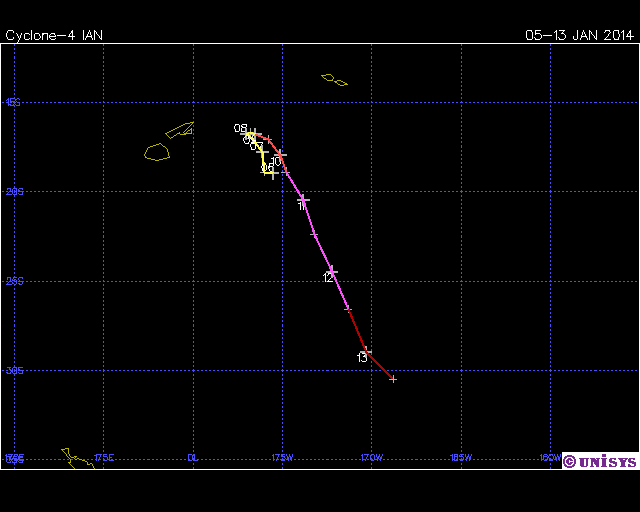
Task: Select the day 13 position marker
Action: (x=366, y=350)
